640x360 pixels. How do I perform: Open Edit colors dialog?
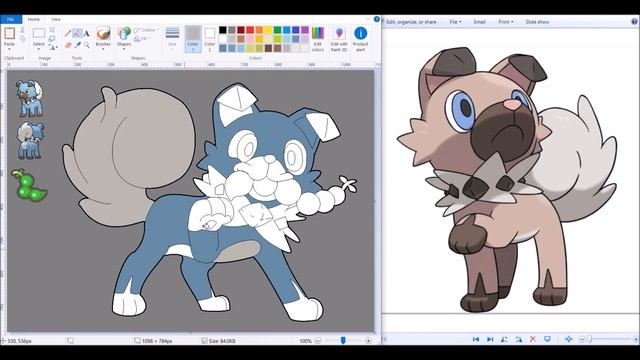318,39
